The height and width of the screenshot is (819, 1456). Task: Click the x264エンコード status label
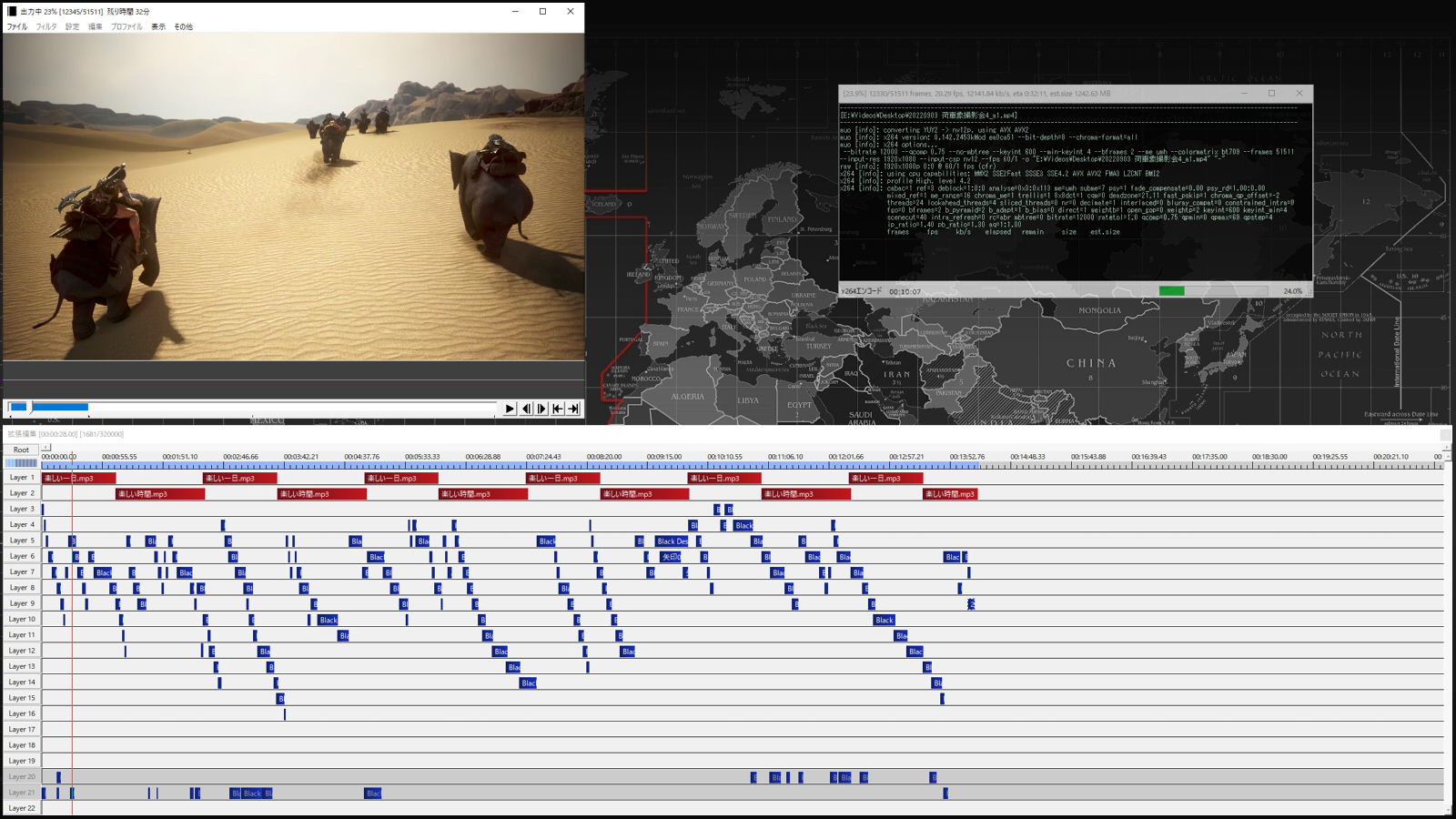(x=861, y=291)
